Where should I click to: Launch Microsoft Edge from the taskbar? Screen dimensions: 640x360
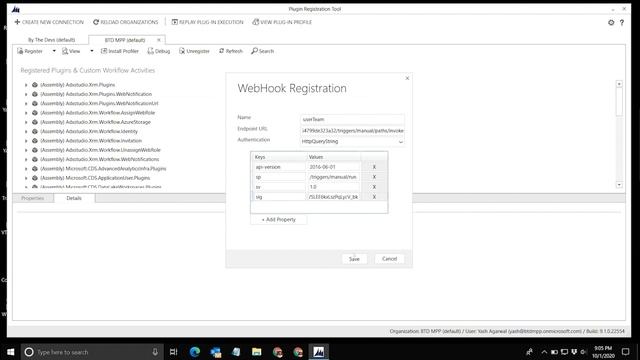[195, 352]
